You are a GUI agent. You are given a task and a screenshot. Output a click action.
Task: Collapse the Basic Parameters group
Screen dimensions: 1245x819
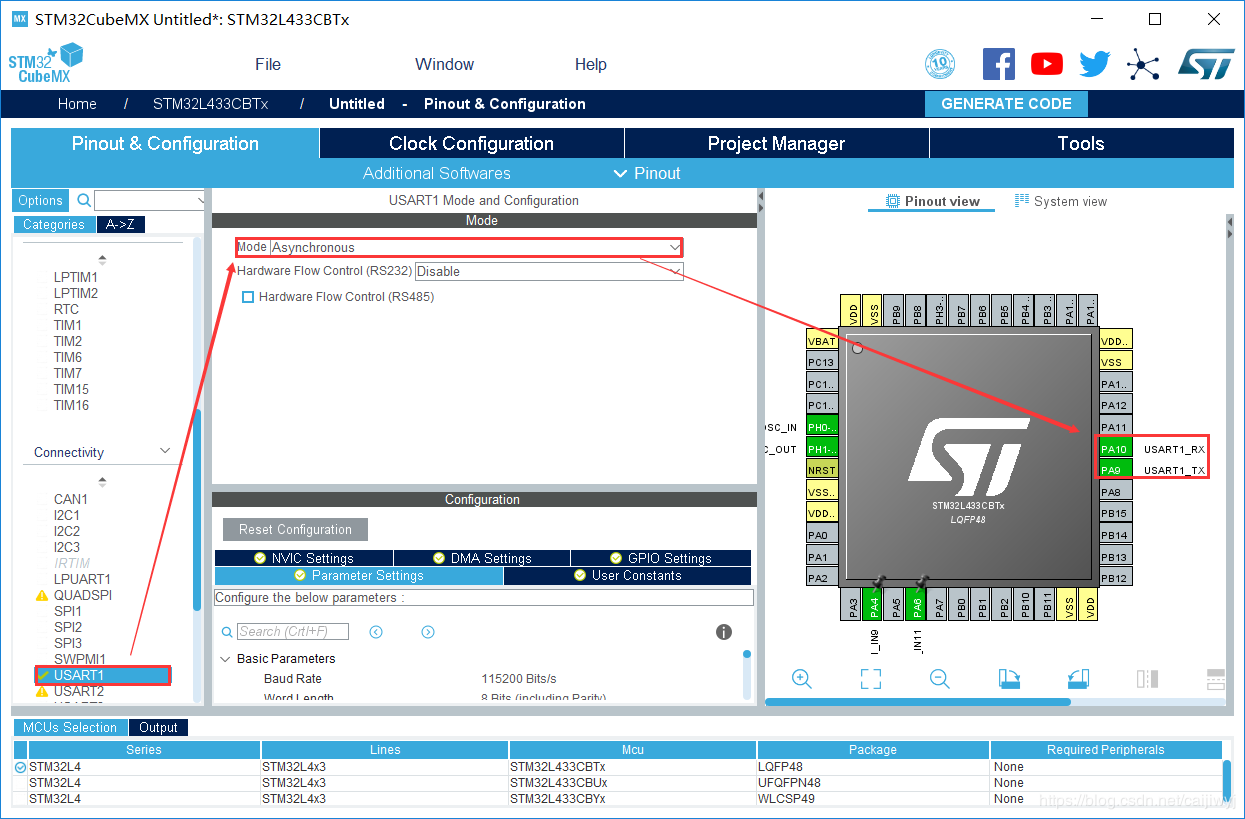(x=225, y=659)
